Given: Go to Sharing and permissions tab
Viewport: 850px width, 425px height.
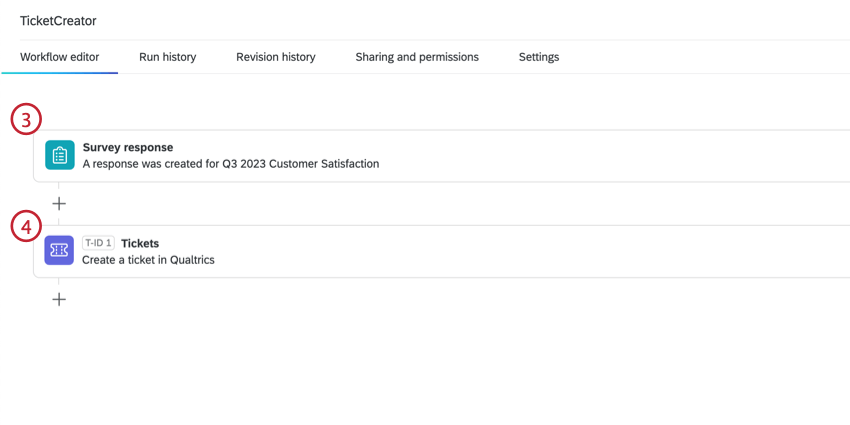Looking at the screenshot, I should click(417, 57).
